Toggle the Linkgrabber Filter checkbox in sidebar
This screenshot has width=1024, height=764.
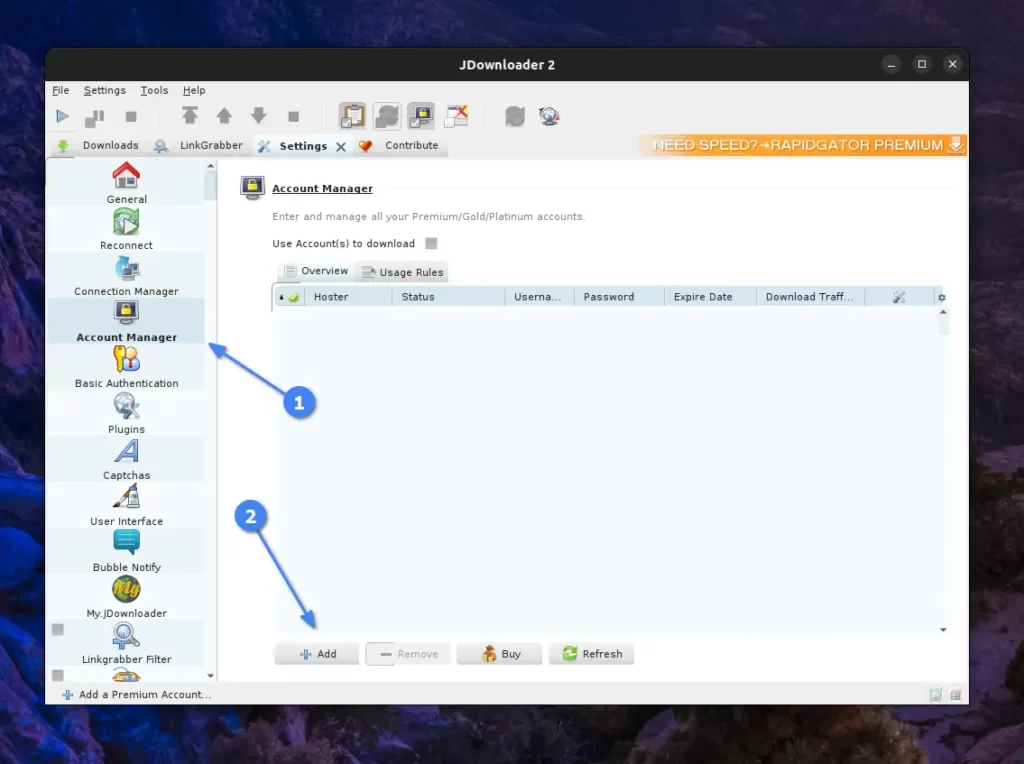pos(58,629)
